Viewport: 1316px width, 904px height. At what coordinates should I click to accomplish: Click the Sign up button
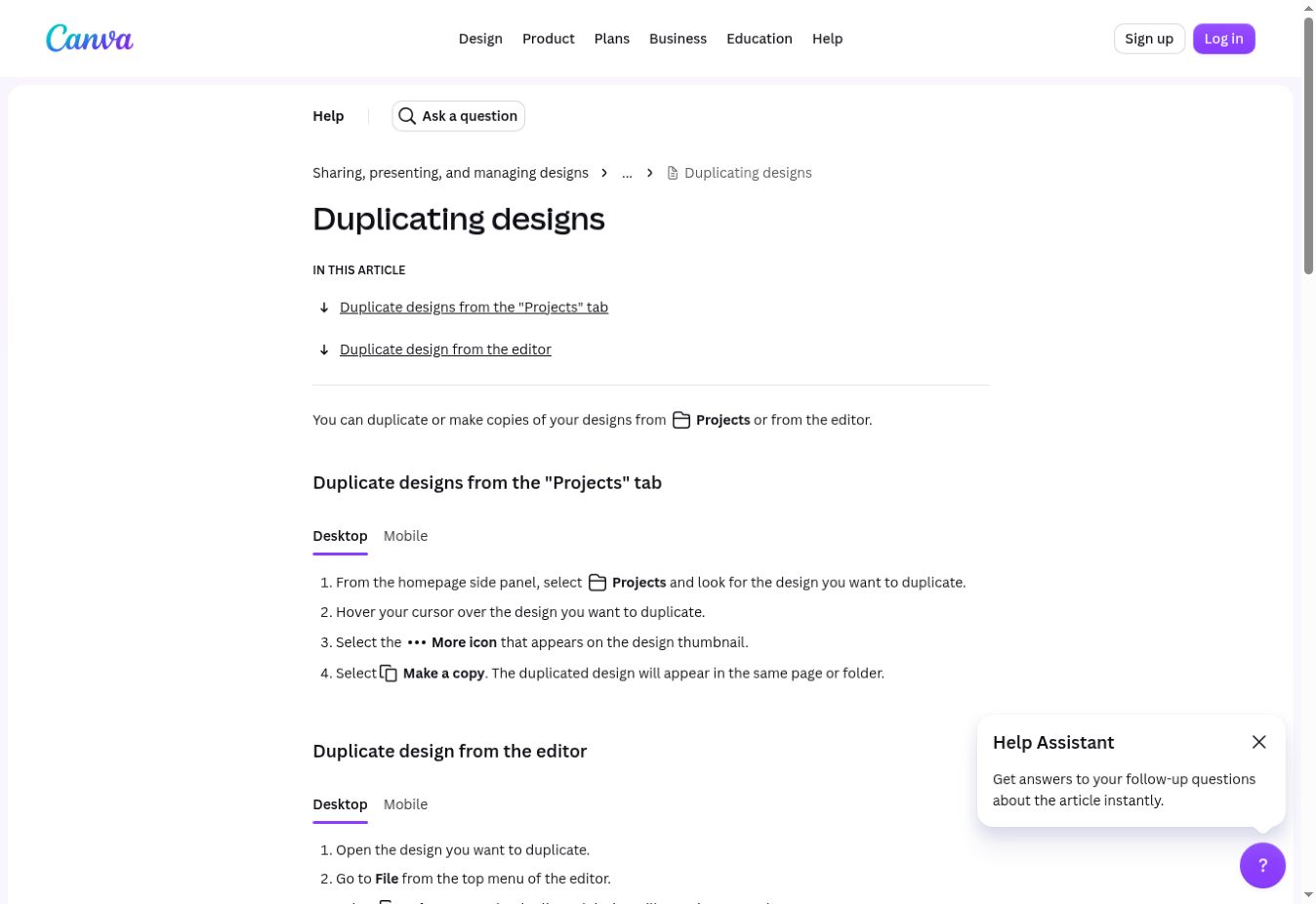[1149, 39]
